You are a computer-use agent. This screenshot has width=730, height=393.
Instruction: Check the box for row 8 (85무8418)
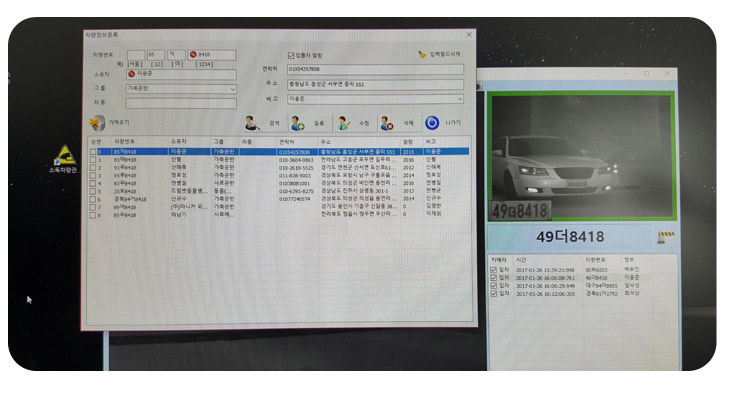[x=93, y=215]
